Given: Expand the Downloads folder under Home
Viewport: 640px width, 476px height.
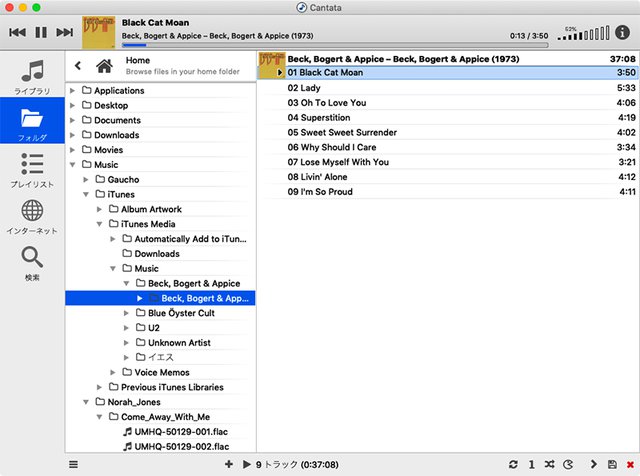Looking at the screenshot, I should point(72,135).
